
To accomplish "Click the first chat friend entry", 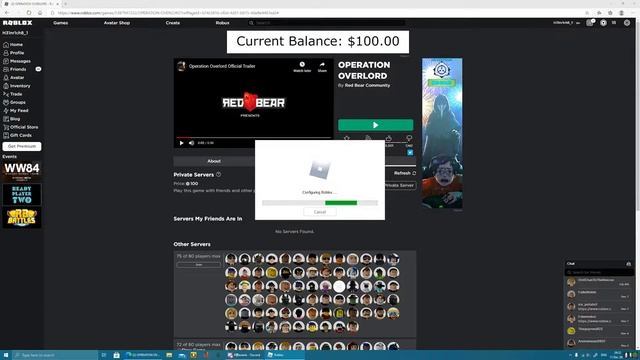I will (x=599, y=282).
